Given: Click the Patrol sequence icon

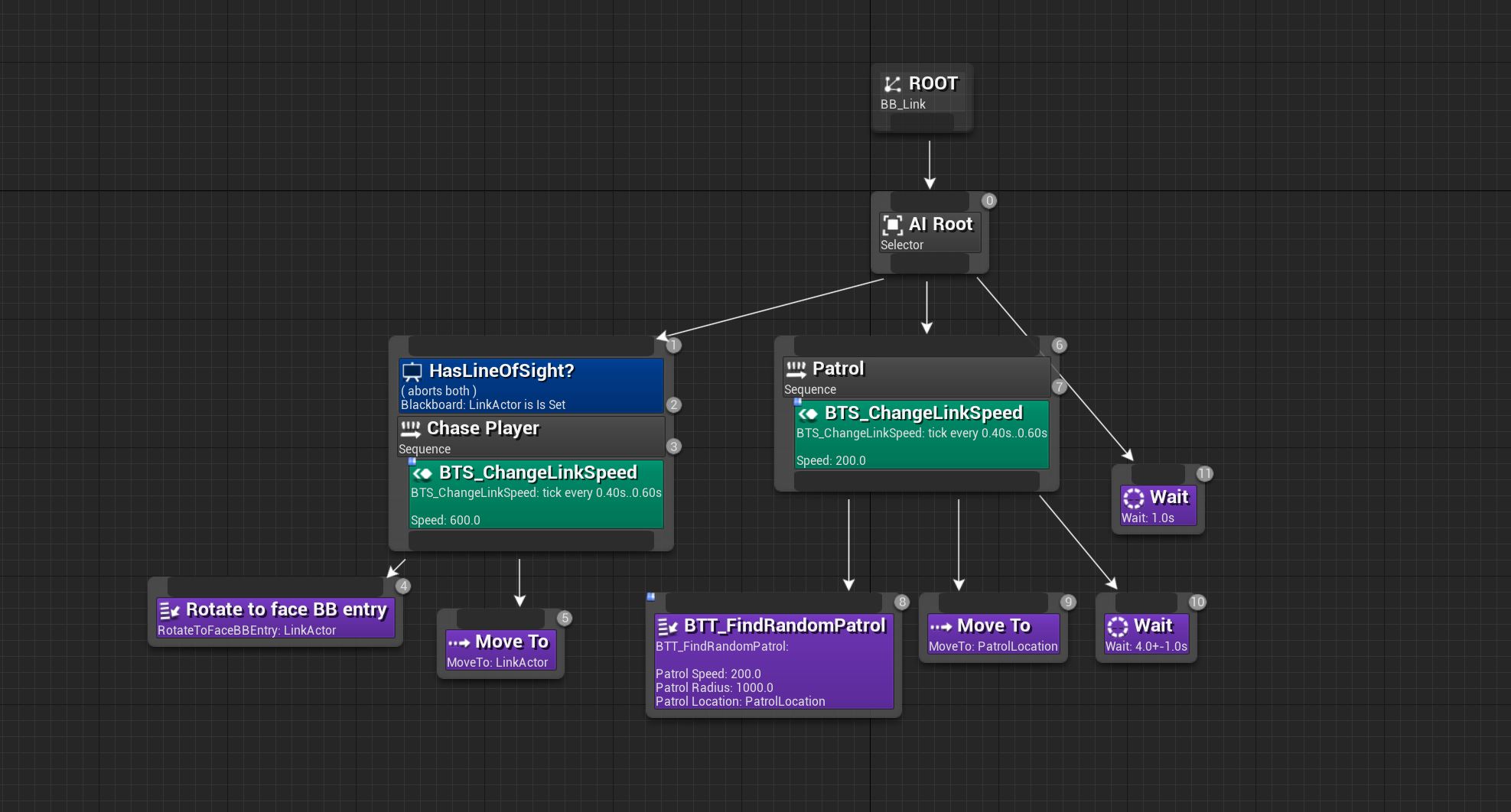Looking at the screenshot, I should click(796, 369).
